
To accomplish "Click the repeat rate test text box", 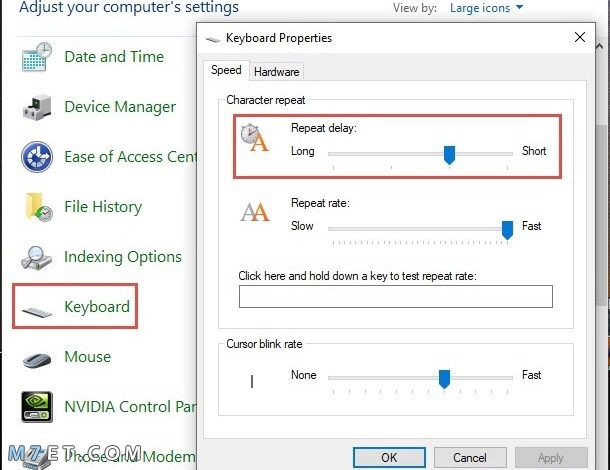I will [x=396, y=296].
